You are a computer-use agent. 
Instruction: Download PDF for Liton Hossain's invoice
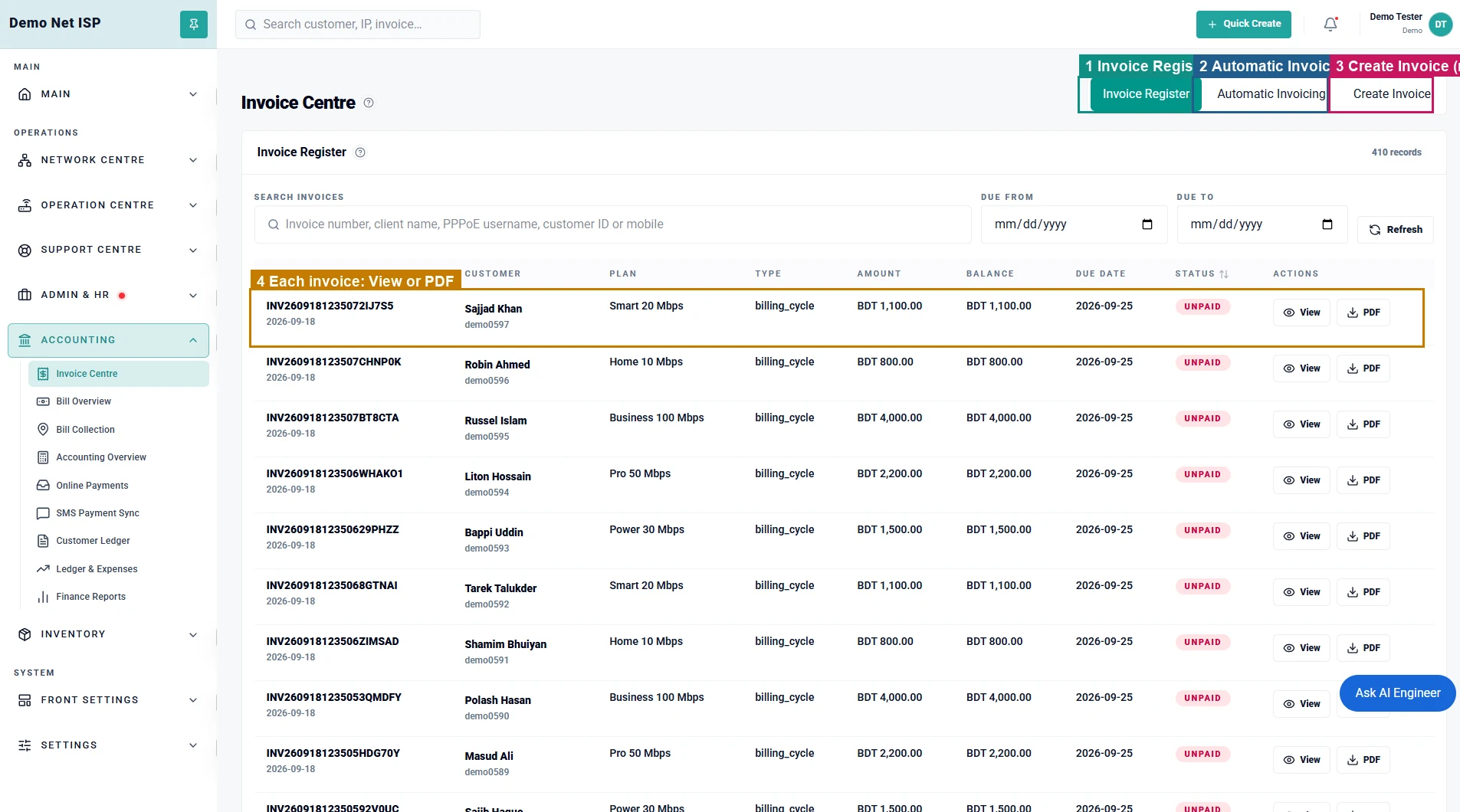point(1363,480)
